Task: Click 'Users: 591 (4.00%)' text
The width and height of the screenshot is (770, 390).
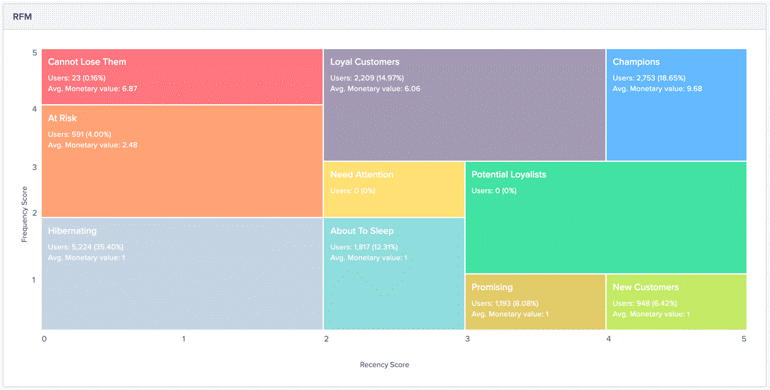Action: [80, 134]
